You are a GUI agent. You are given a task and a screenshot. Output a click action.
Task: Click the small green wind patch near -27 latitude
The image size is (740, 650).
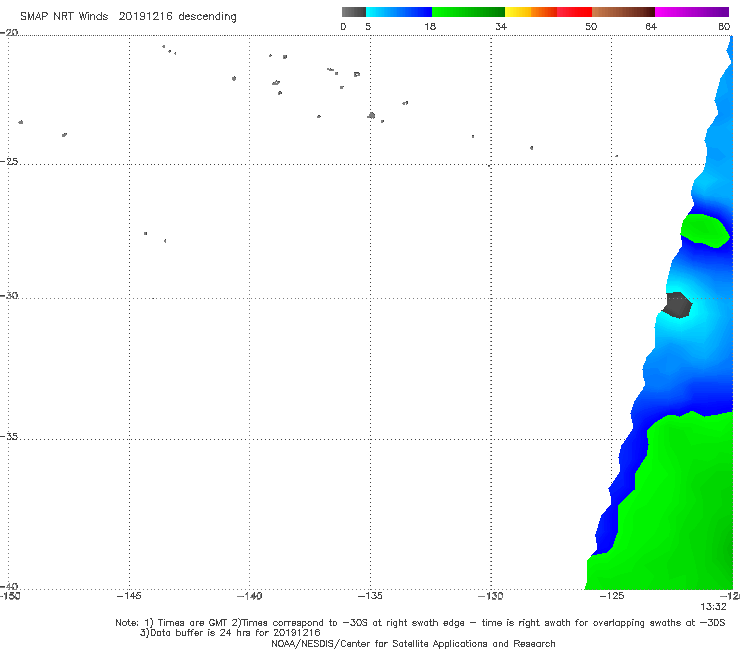tap(706, 230)
